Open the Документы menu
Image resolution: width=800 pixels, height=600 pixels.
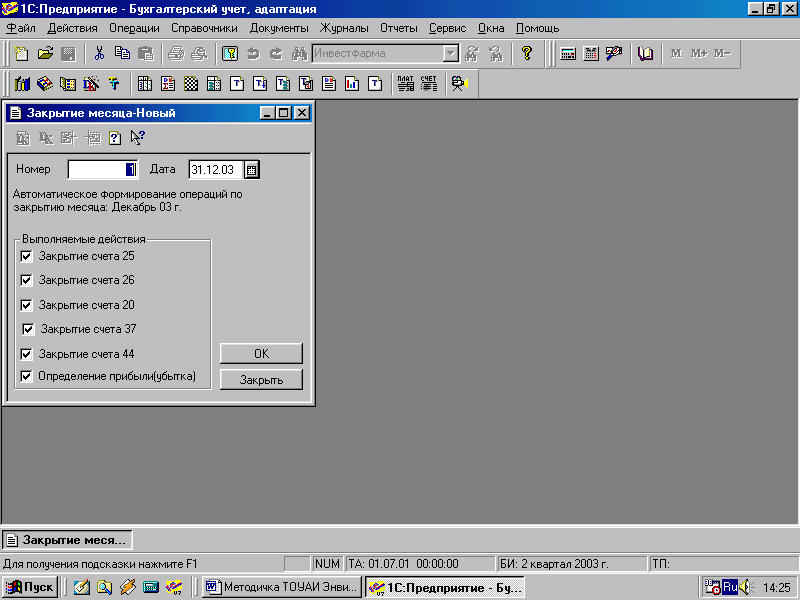tap(279, 28)
